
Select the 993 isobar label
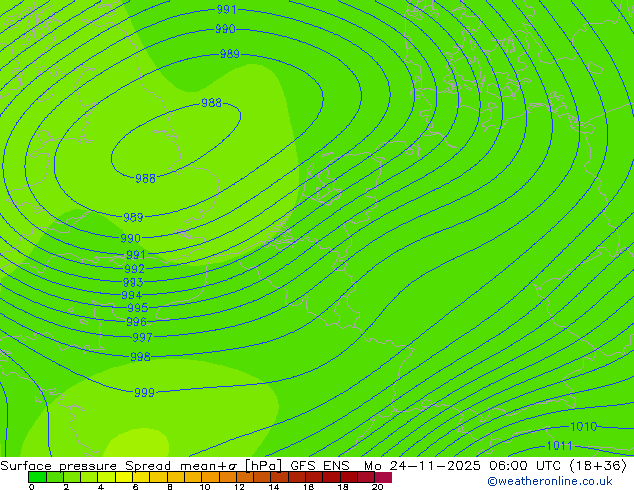[133, 282]
